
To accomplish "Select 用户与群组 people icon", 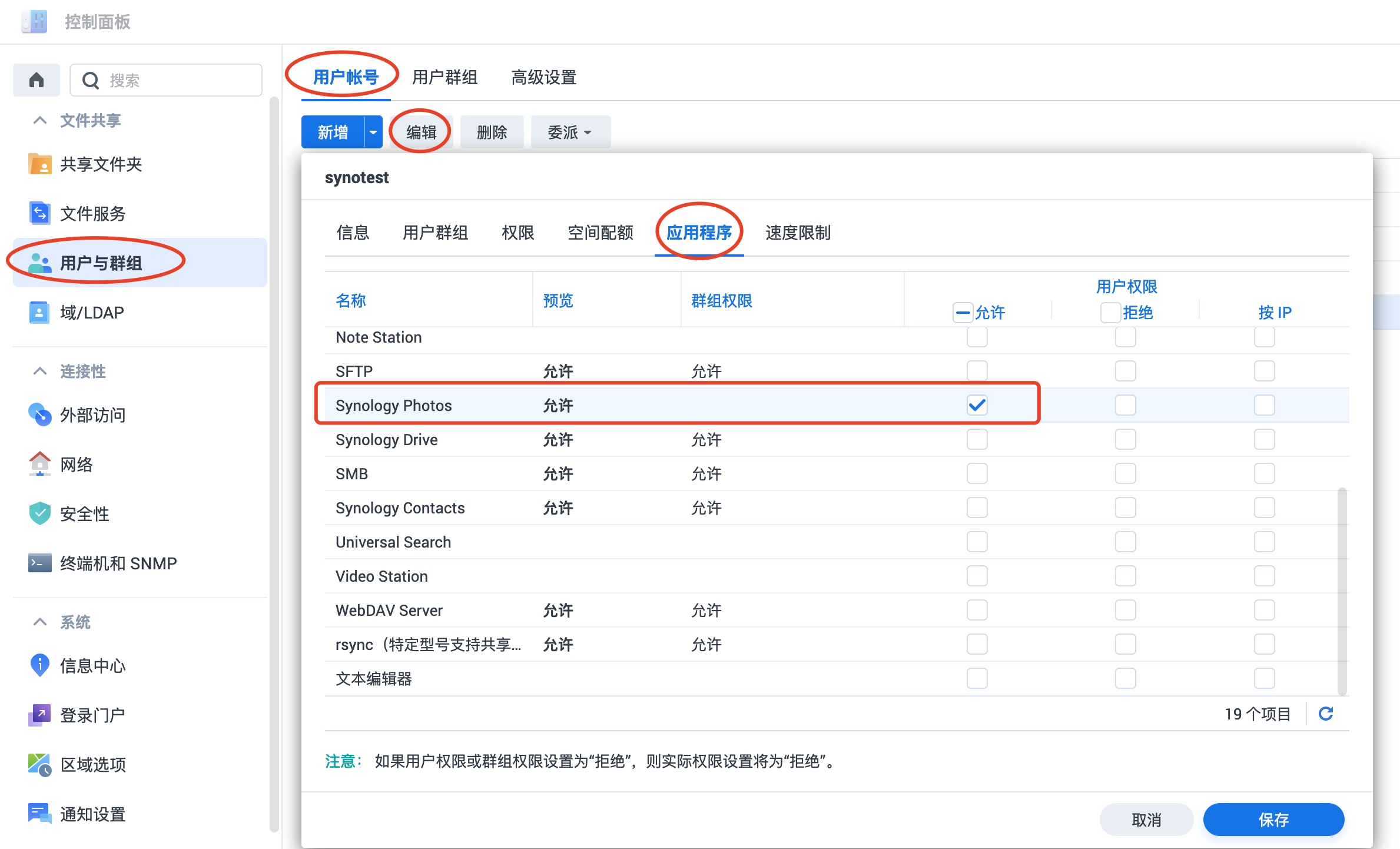I will [x=40, y=263].
